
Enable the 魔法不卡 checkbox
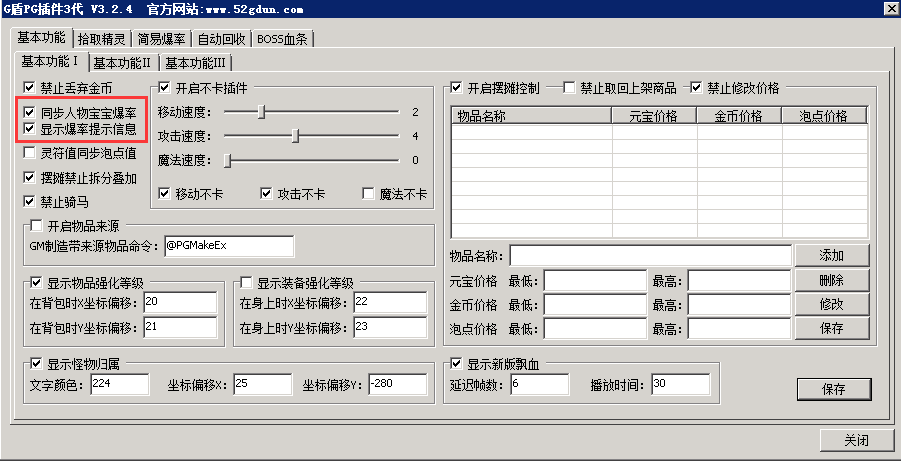(368, 194)
